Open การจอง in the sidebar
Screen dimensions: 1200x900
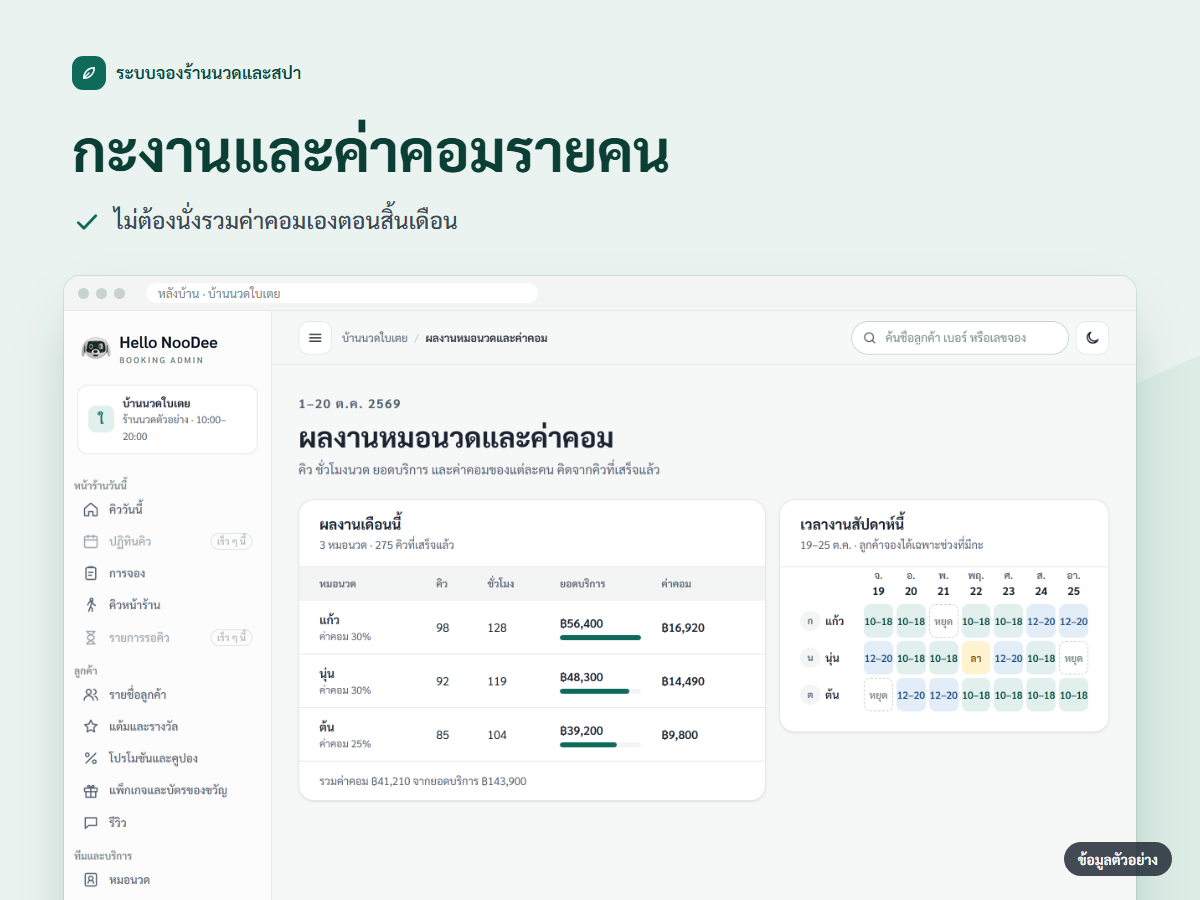[167, 573]
